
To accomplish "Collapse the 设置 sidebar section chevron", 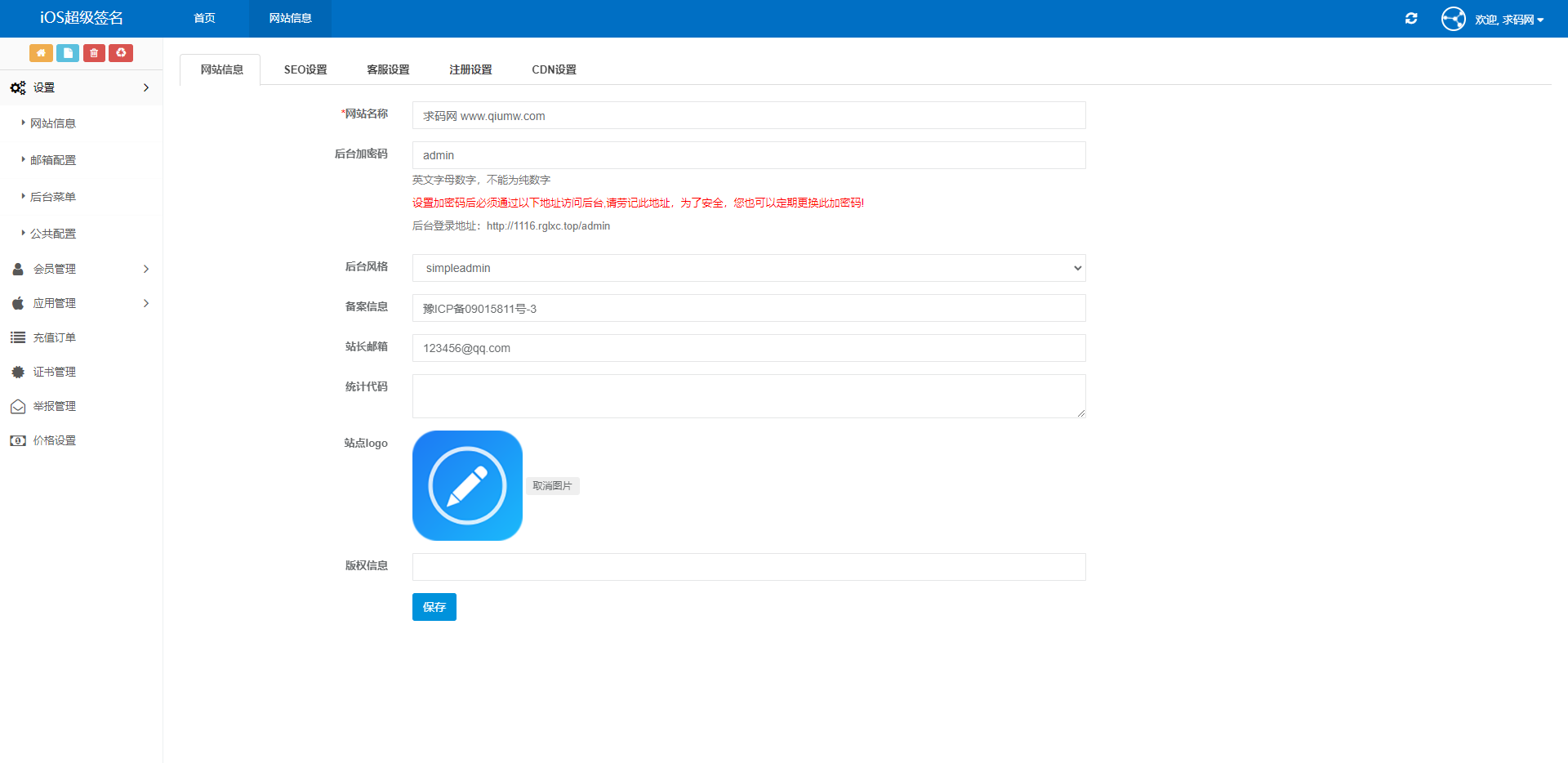I will [146, 87].
